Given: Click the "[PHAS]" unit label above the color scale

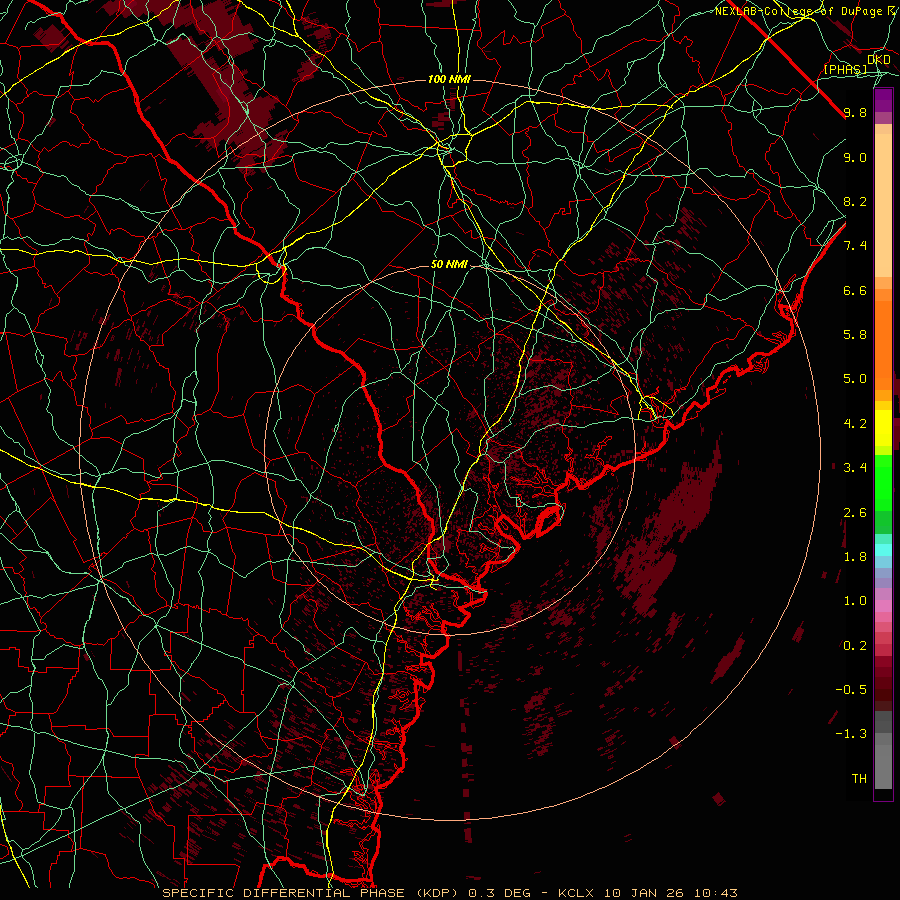Looking at the screenshot, I should click(845, 69).
